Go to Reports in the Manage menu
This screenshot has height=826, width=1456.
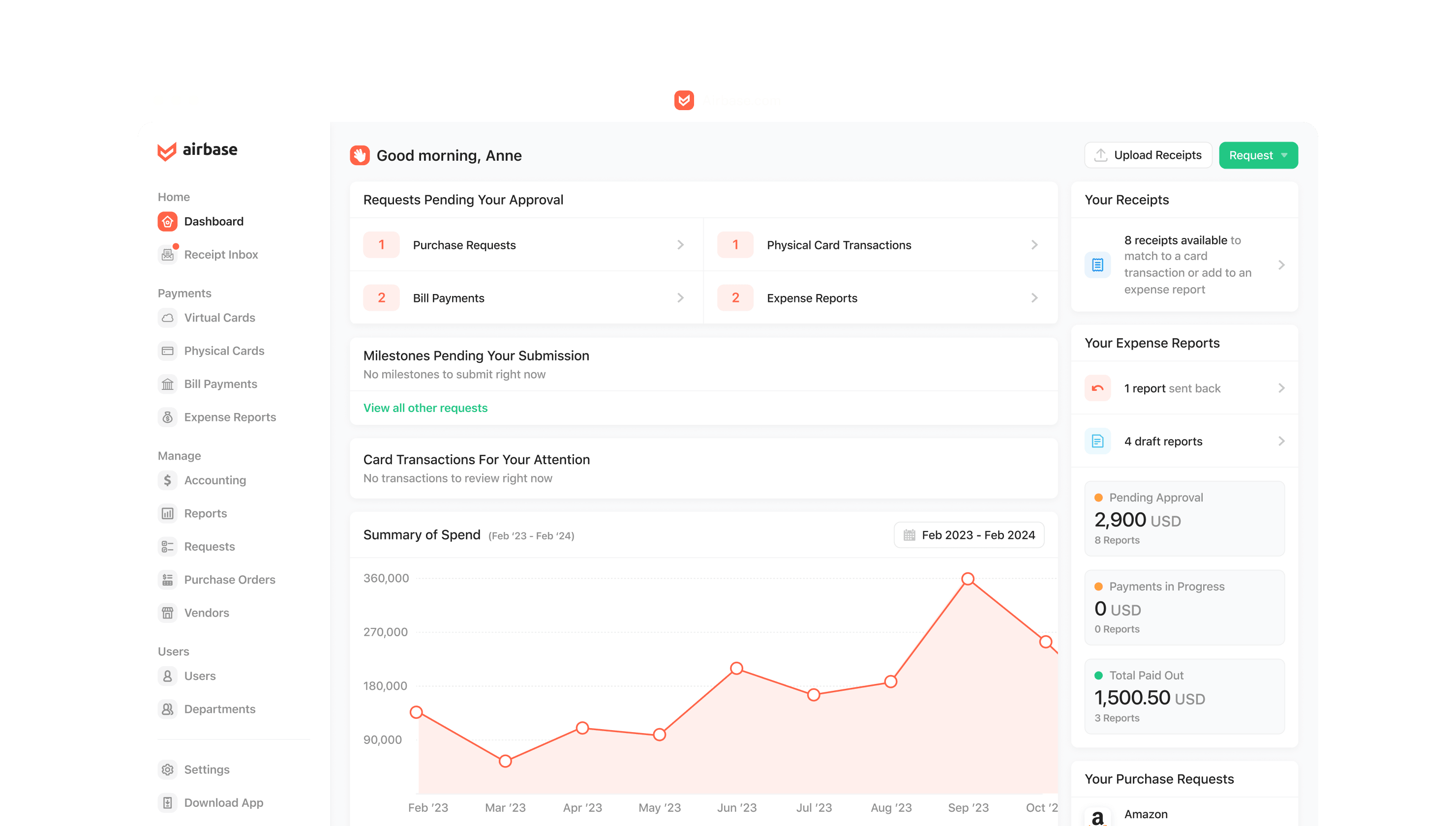click(x=206, y=513)
